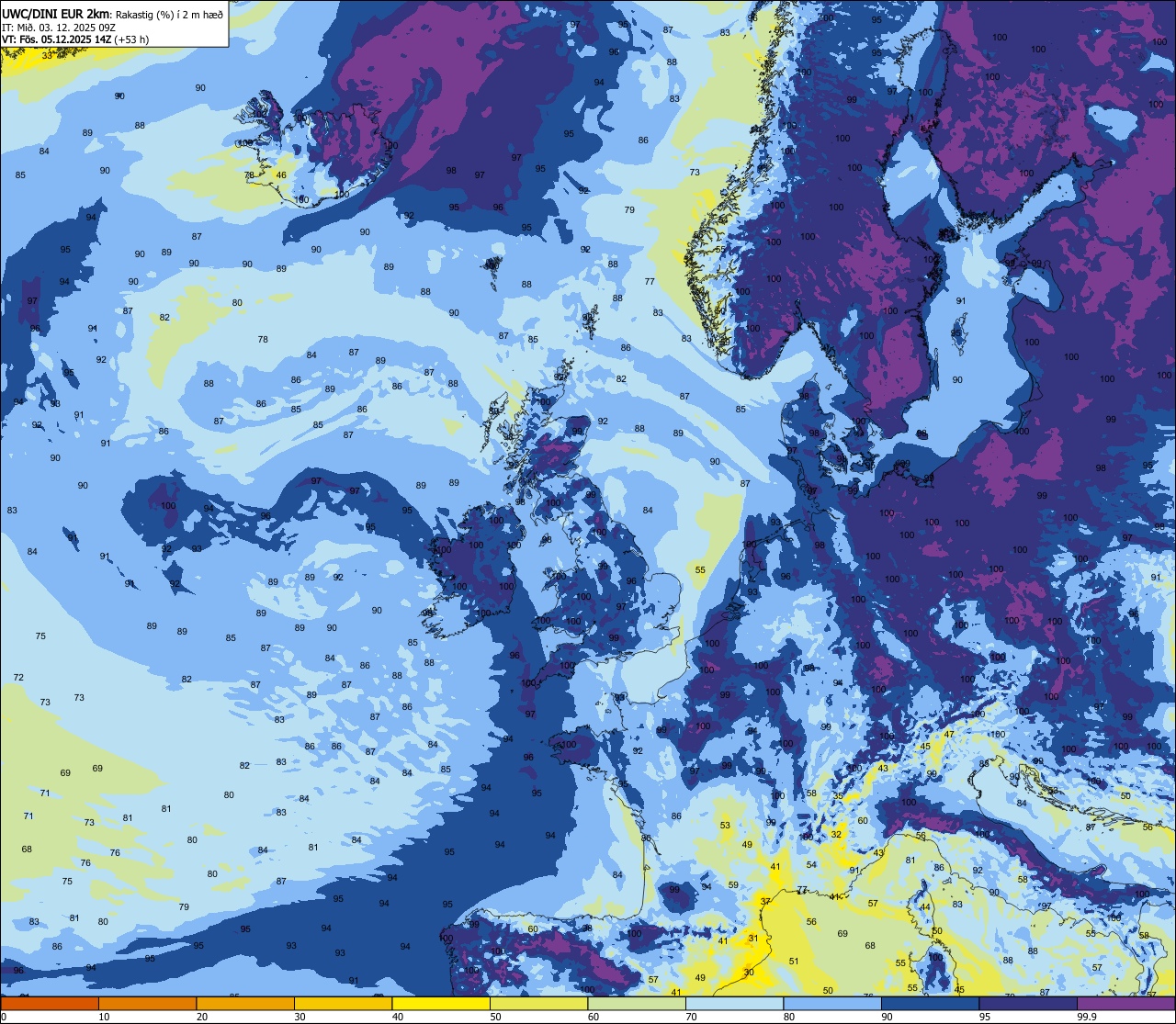Click the dark orange 0–10 legend segment

50,1003
